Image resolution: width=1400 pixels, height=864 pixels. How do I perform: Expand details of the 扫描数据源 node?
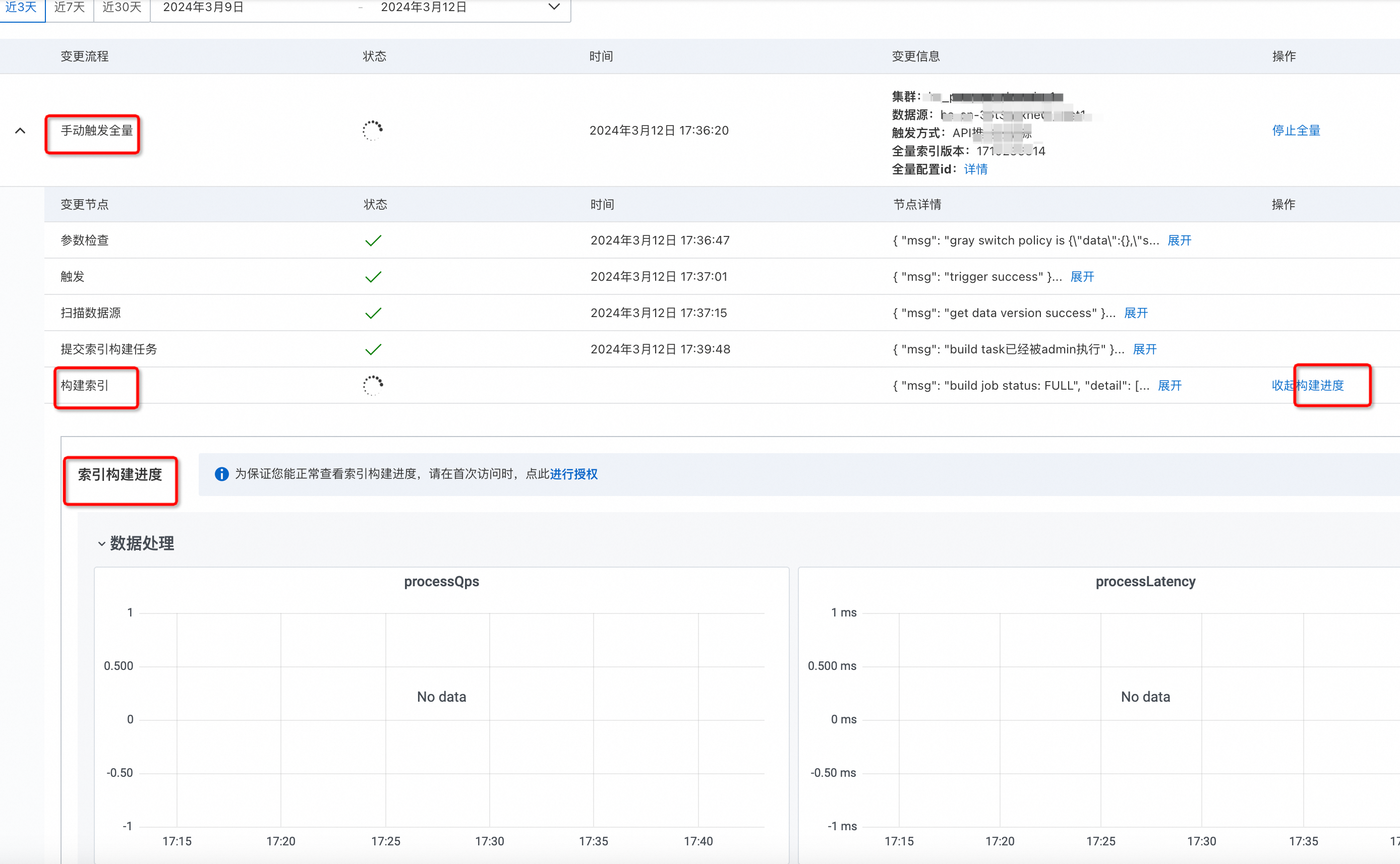pos(1135,313)
